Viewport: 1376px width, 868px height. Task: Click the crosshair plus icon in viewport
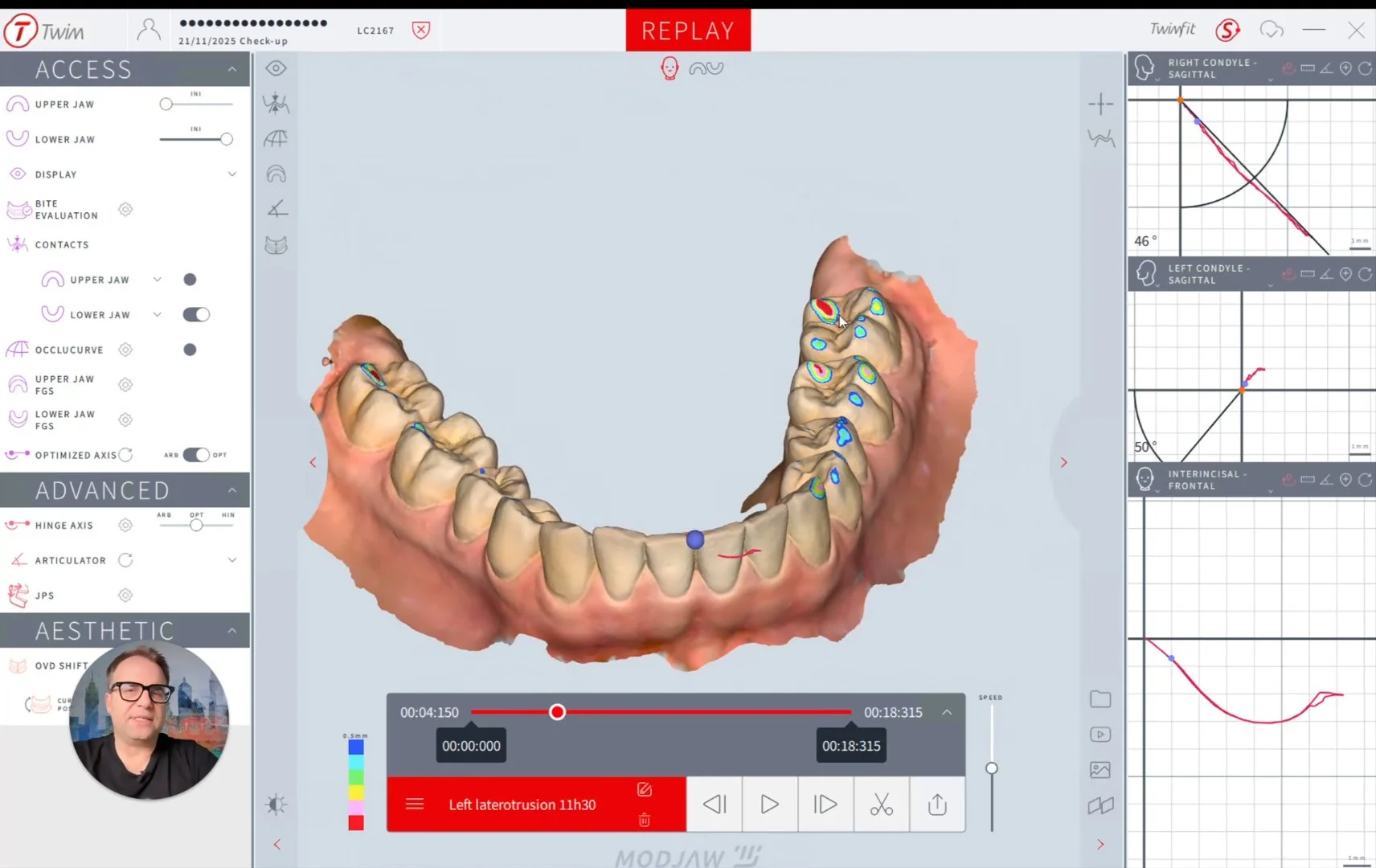click(x=1100, y=104)
